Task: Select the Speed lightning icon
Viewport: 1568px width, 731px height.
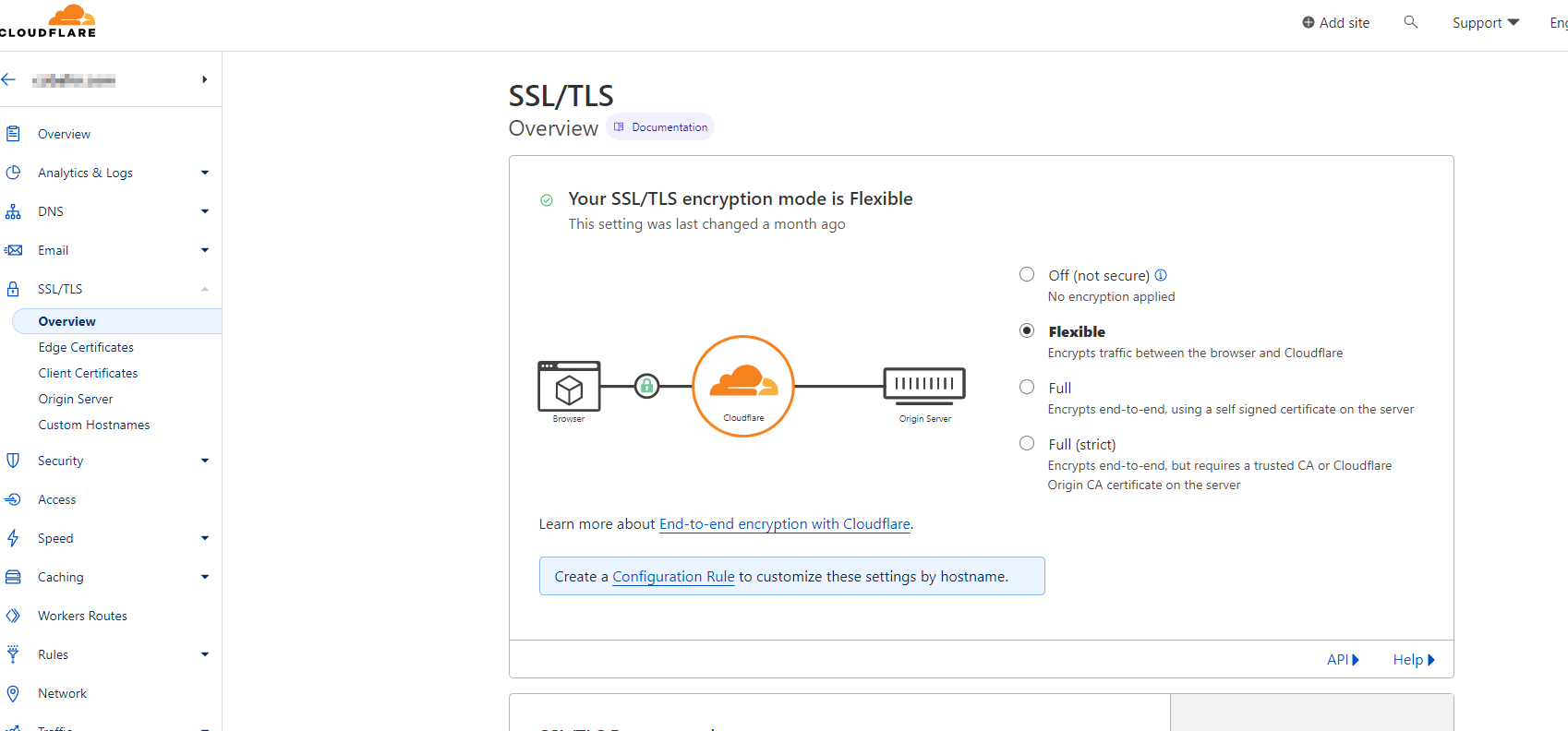Action: [13, 538]
